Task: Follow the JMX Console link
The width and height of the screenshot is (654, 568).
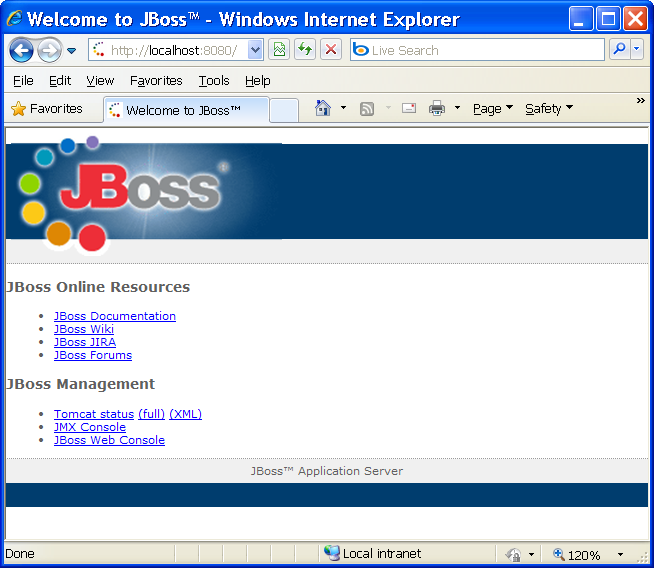Action: [x=90, y=427]
